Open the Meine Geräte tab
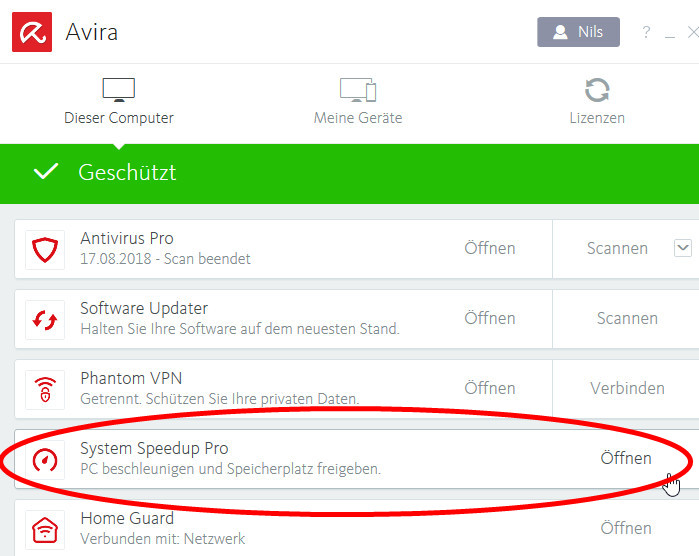This screenshot has height=556, width=699. click(358, 103)
